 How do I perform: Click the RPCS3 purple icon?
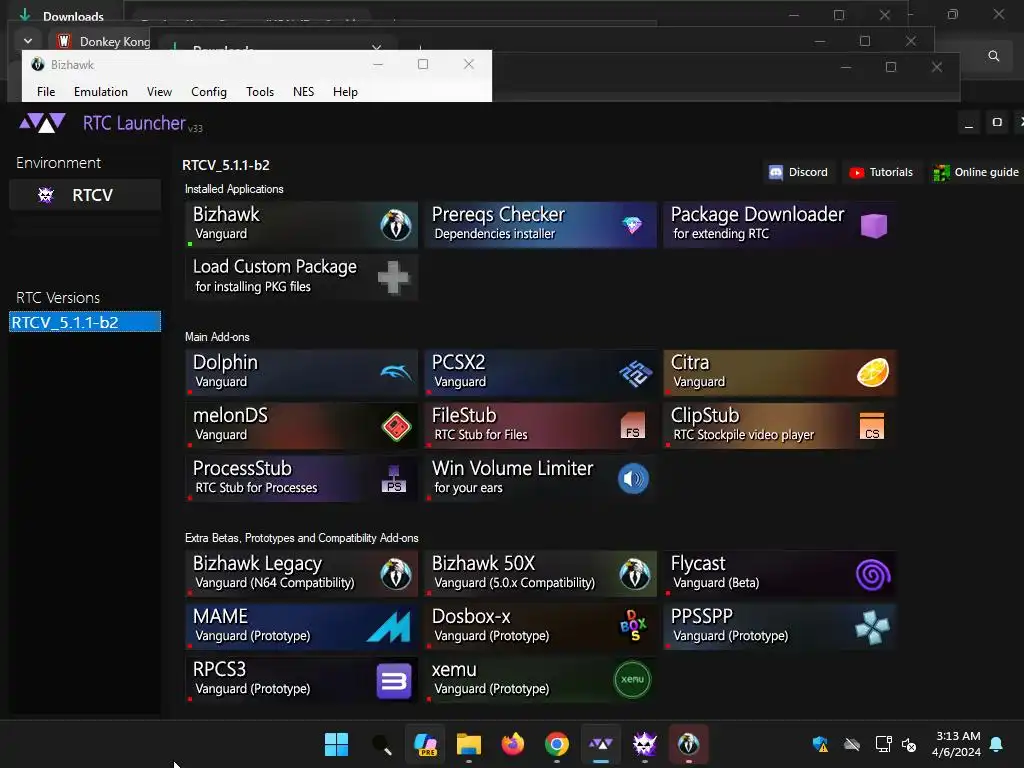point(394,680)
